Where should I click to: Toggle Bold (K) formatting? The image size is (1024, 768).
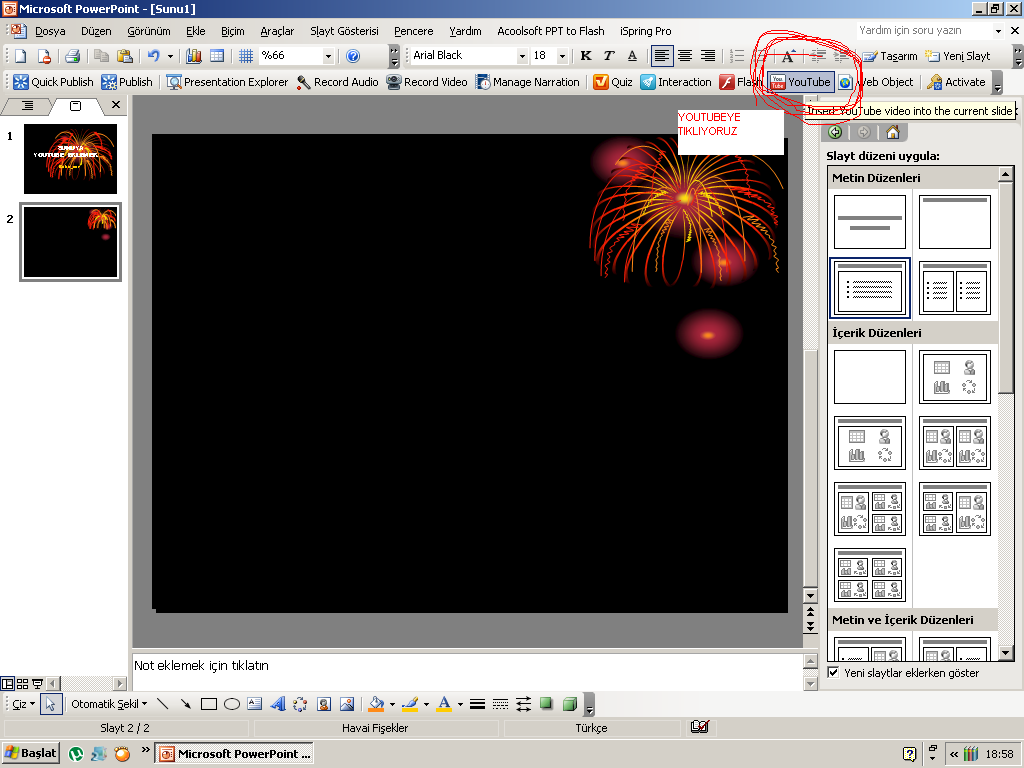pyautogui.click(x=586, y=56)
